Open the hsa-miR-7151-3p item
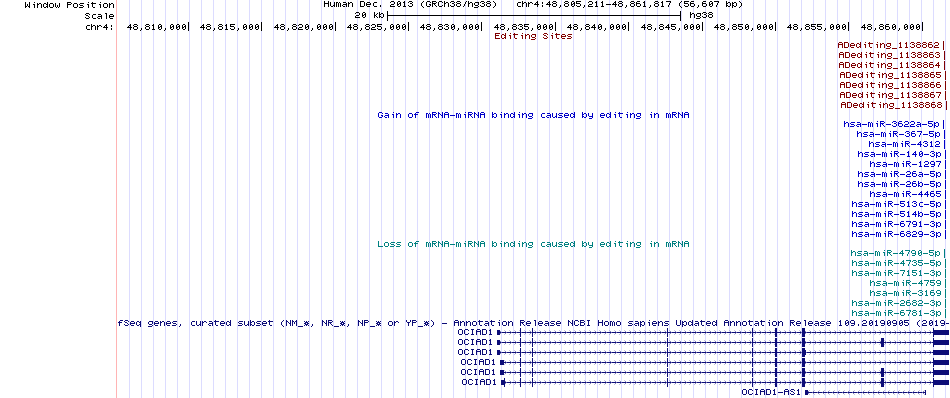This screenshot has width=950, height=398. click(x=896, y=273)
